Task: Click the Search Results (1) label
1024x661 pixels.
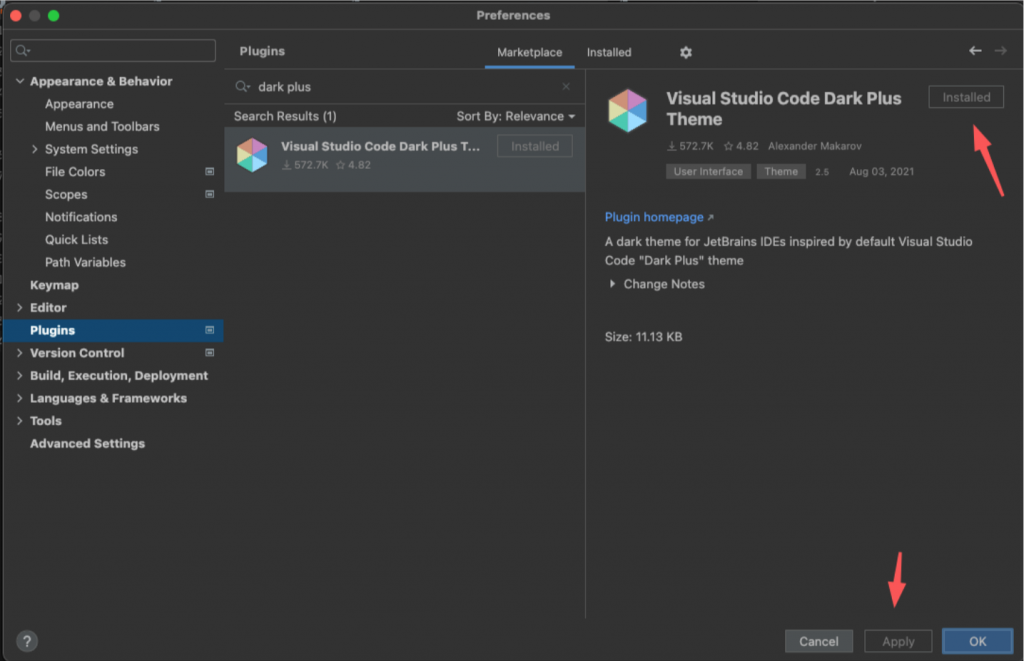Action: tap(285, 116)
